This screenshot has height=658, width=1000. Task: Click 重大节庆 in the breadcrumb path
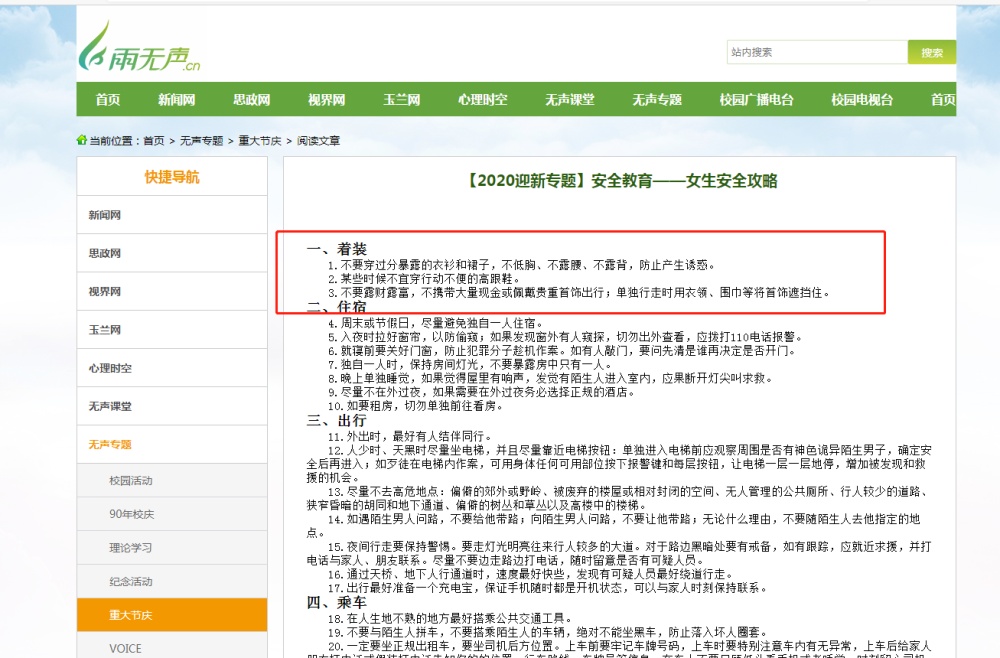point(260,141)
